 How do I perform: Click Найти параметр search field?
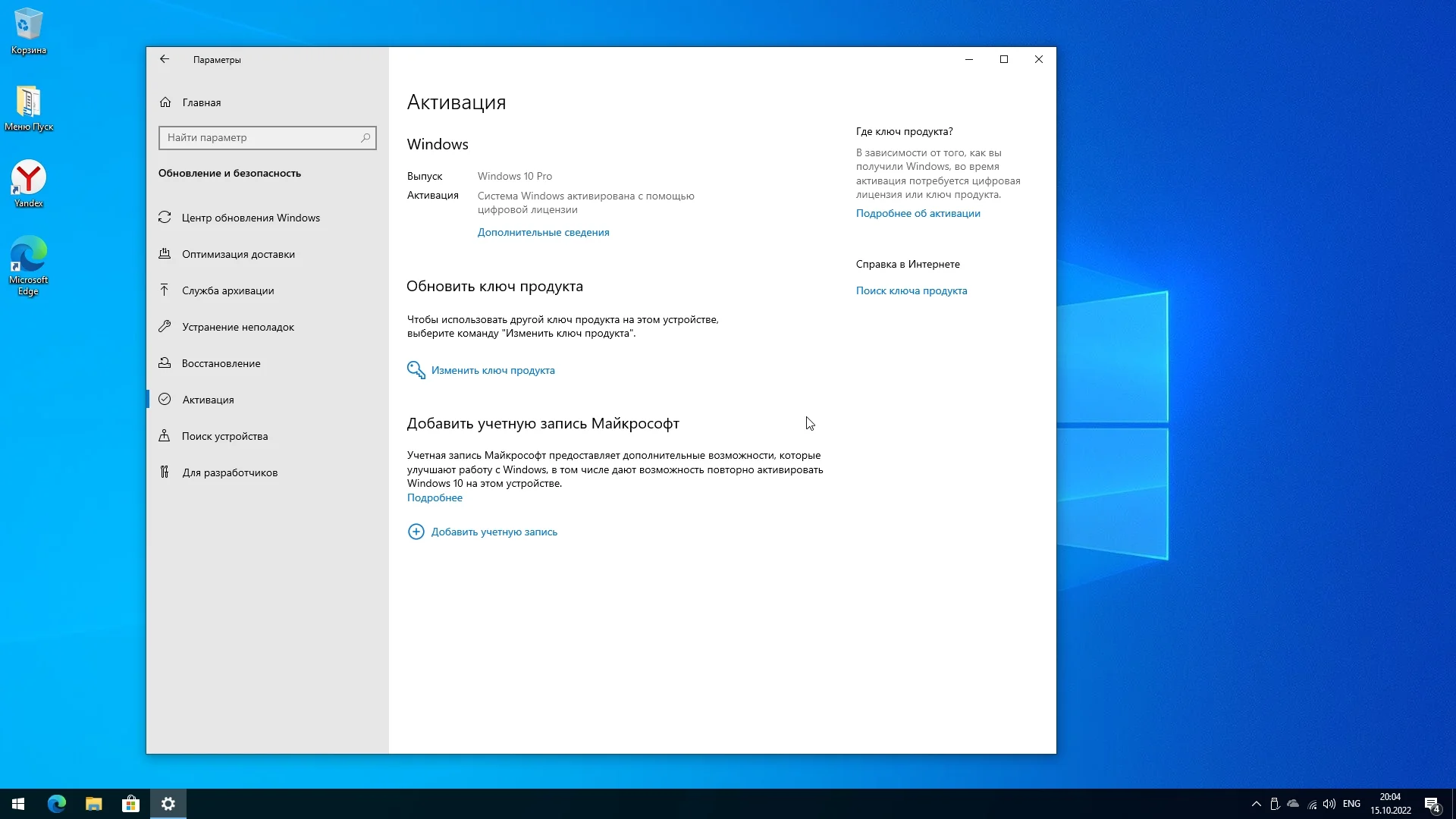(258, 138)
